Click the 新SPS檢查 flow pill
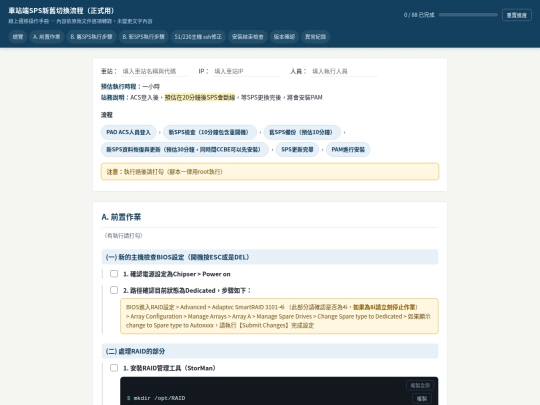This screenshot has height=405, width=540. point(210,132)
